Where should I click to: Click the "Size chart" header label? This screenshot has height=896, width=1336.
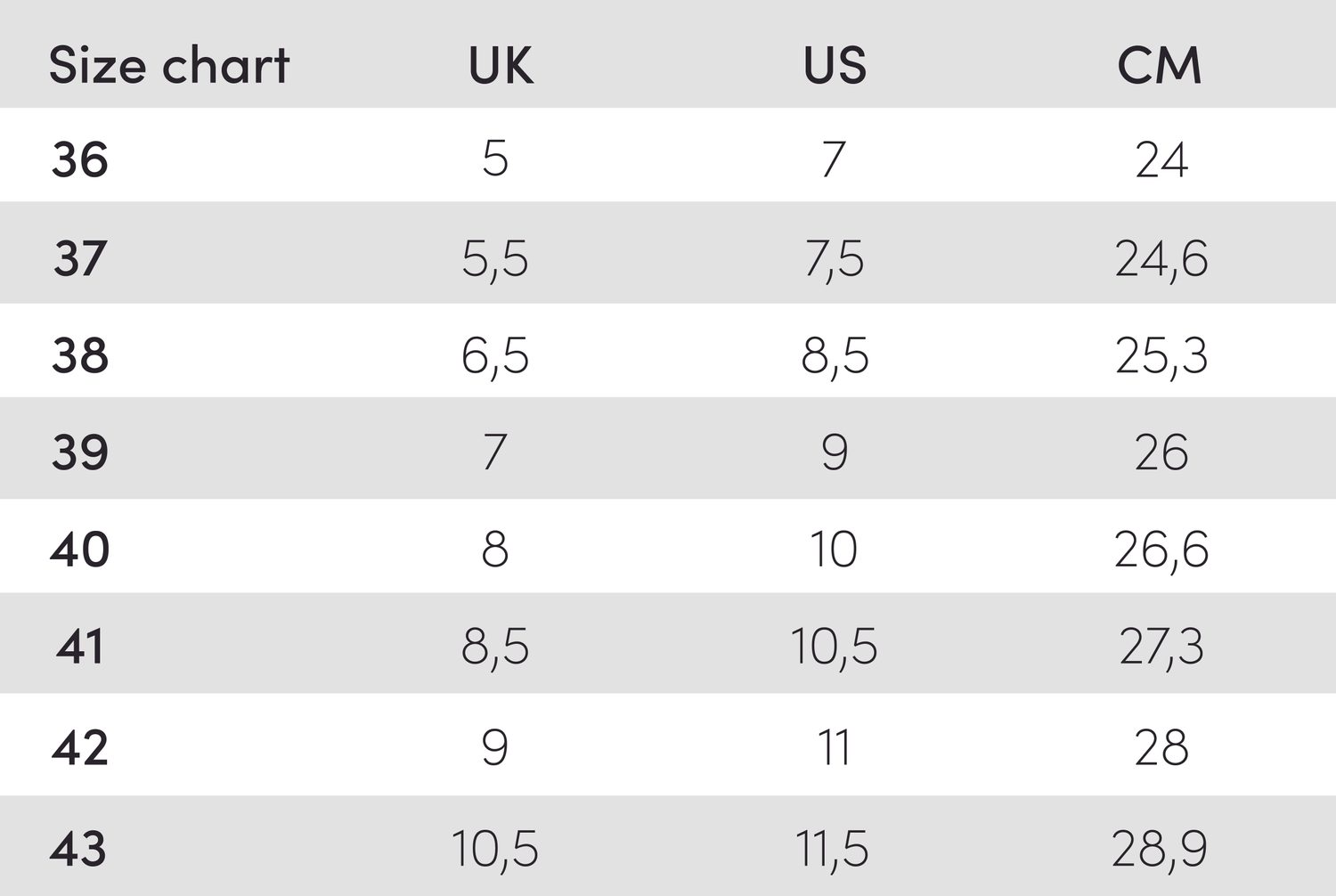169,65
